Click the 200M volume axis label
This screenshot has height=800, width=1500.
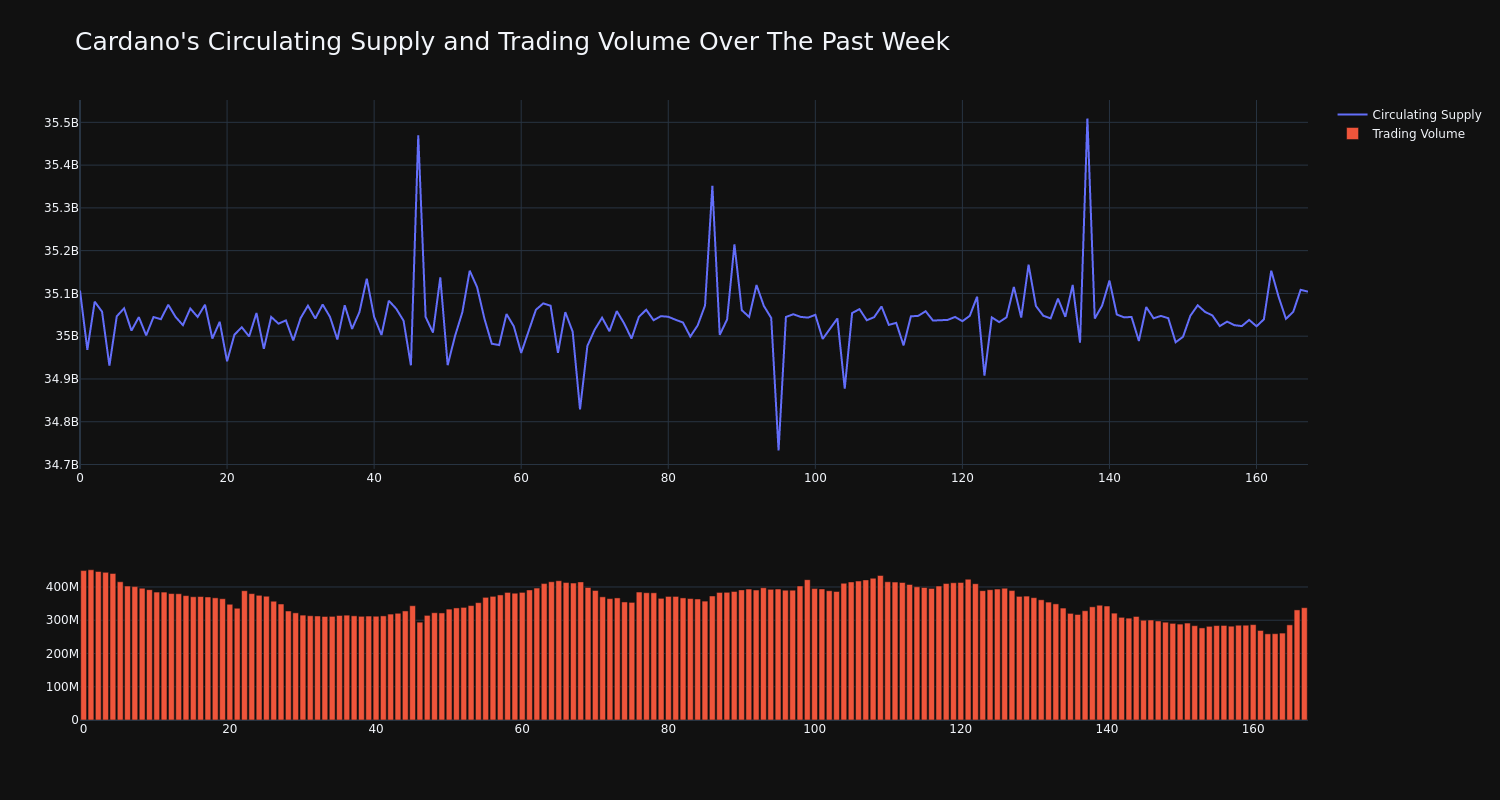[60, 654]
